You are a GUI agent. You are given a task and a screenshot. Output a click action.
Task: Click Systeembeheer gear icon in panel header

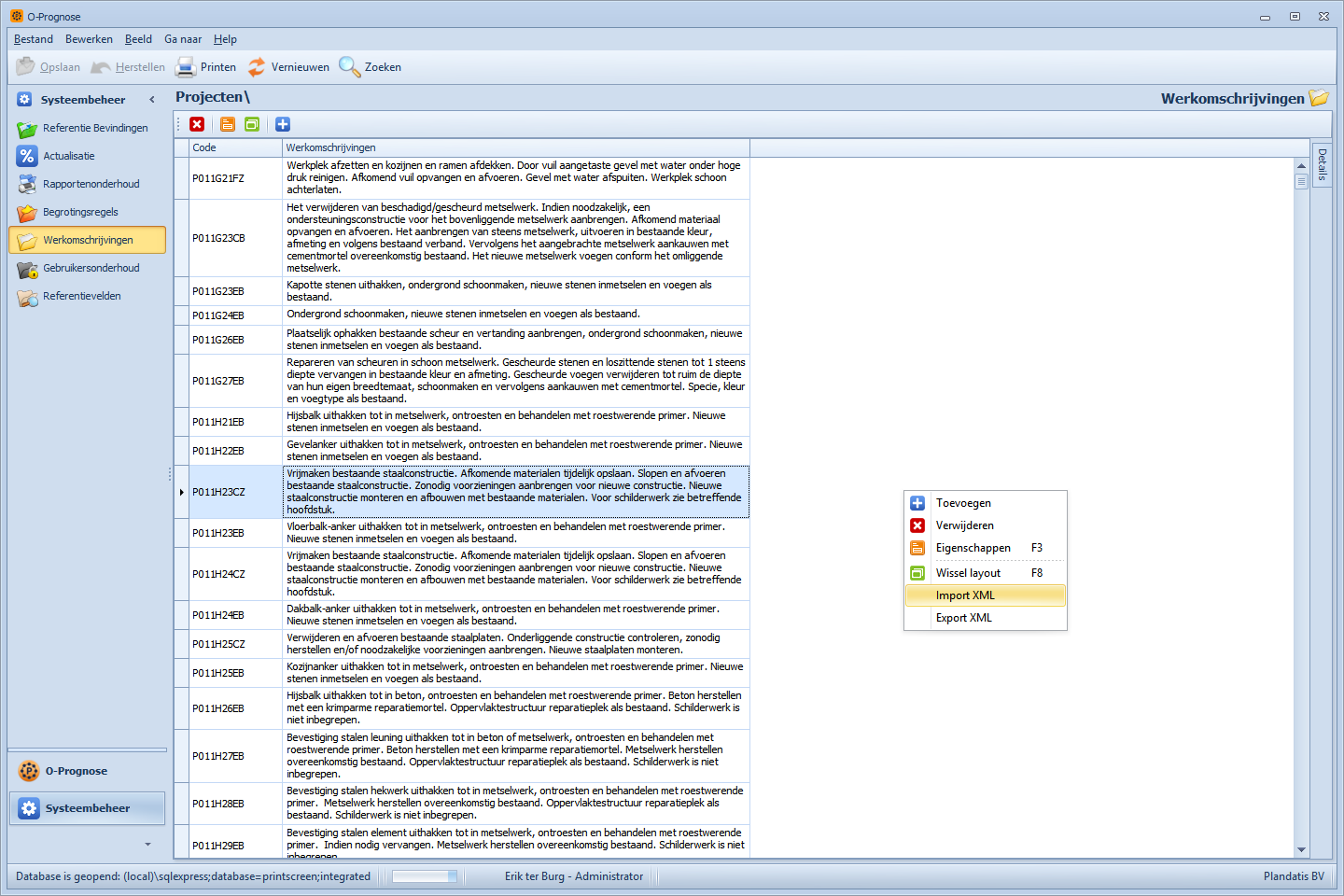coord(25,99)
